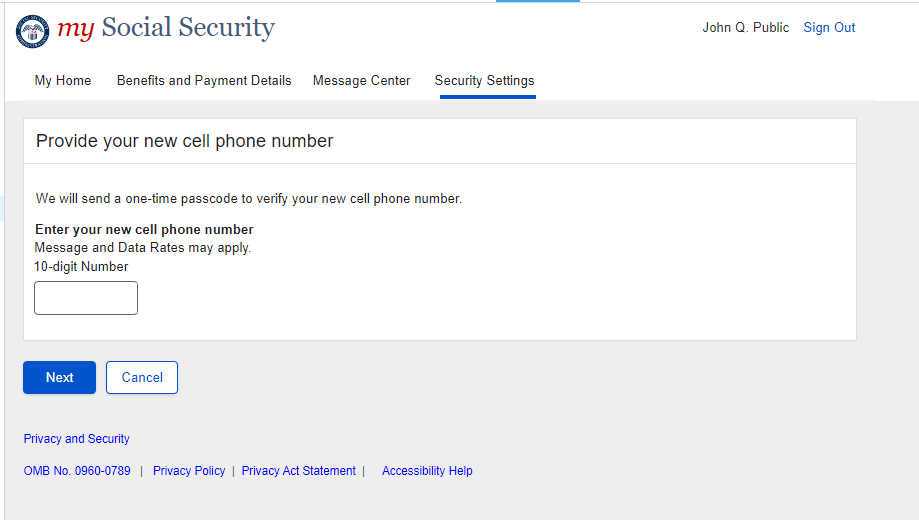View the Privacy Policy
The image size is (919, 520).
pos(189,471)
